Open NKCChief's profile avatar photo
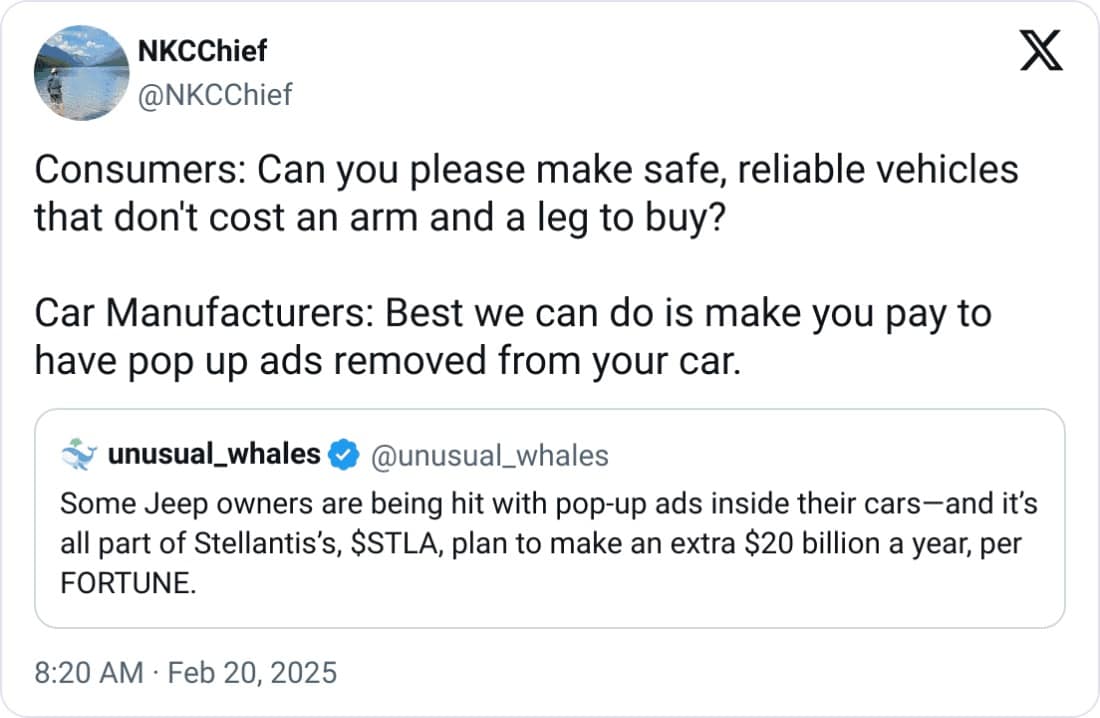1100x718 pixels. (x=80, y=73)
